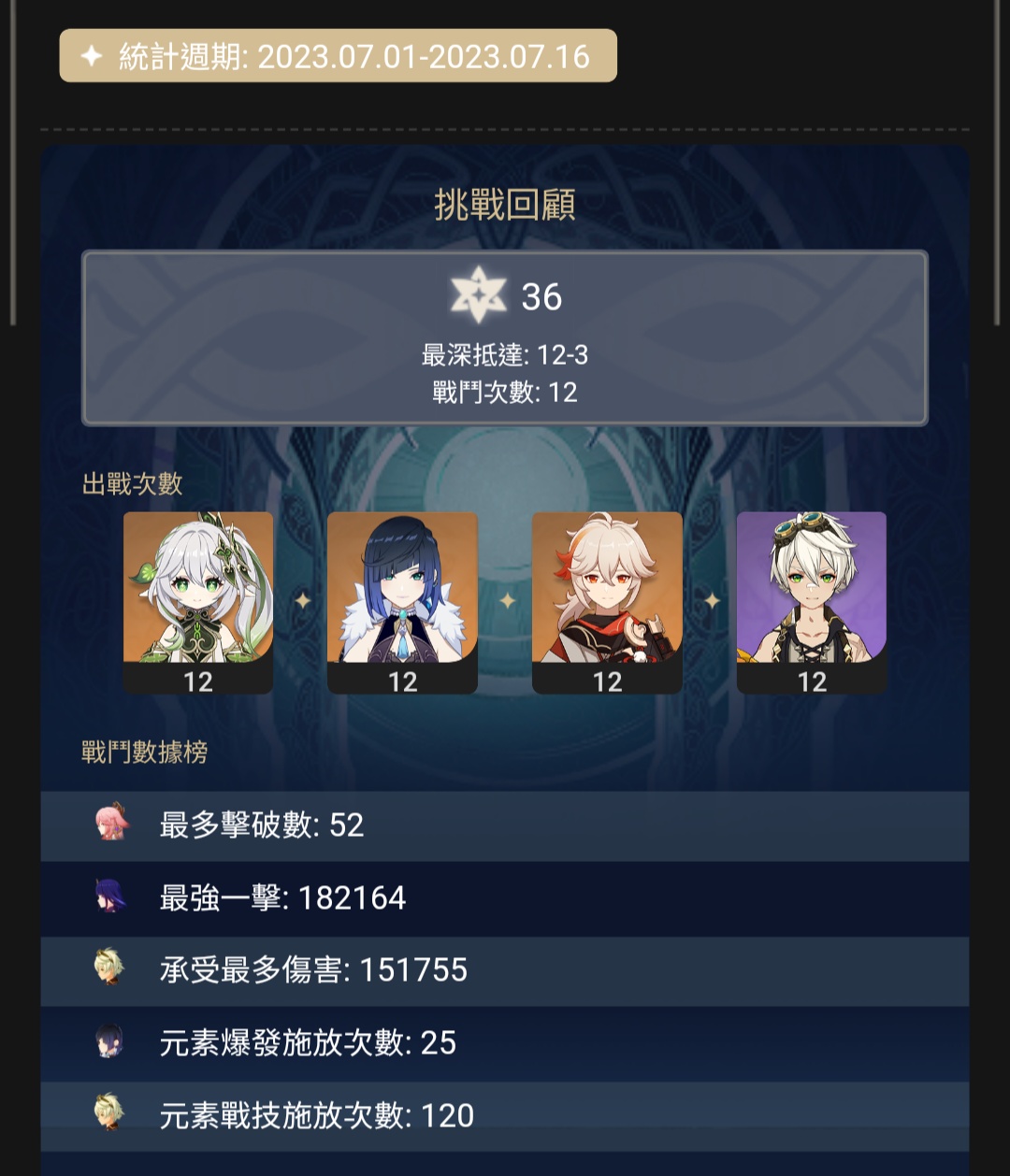The image size is (1010, 1176).
Task: Tap the dark-haired avatar beside 元素爆發施放次數
Action: pos(109,1040)
